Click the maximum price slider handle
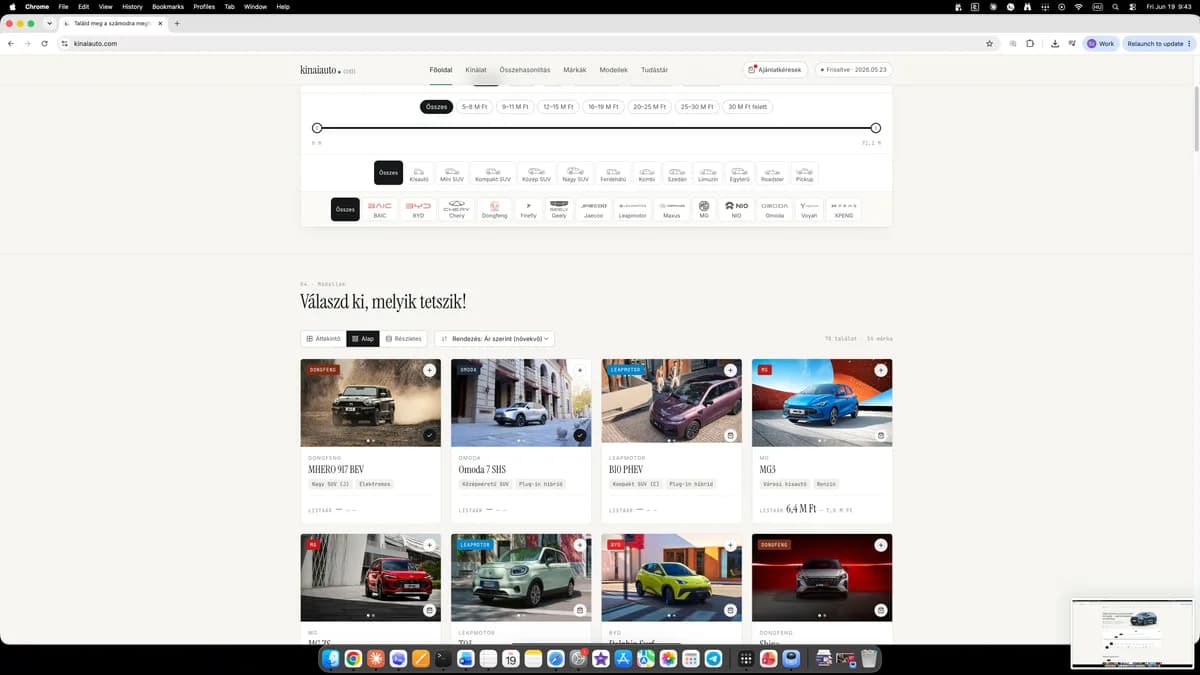 pos(875,128)
